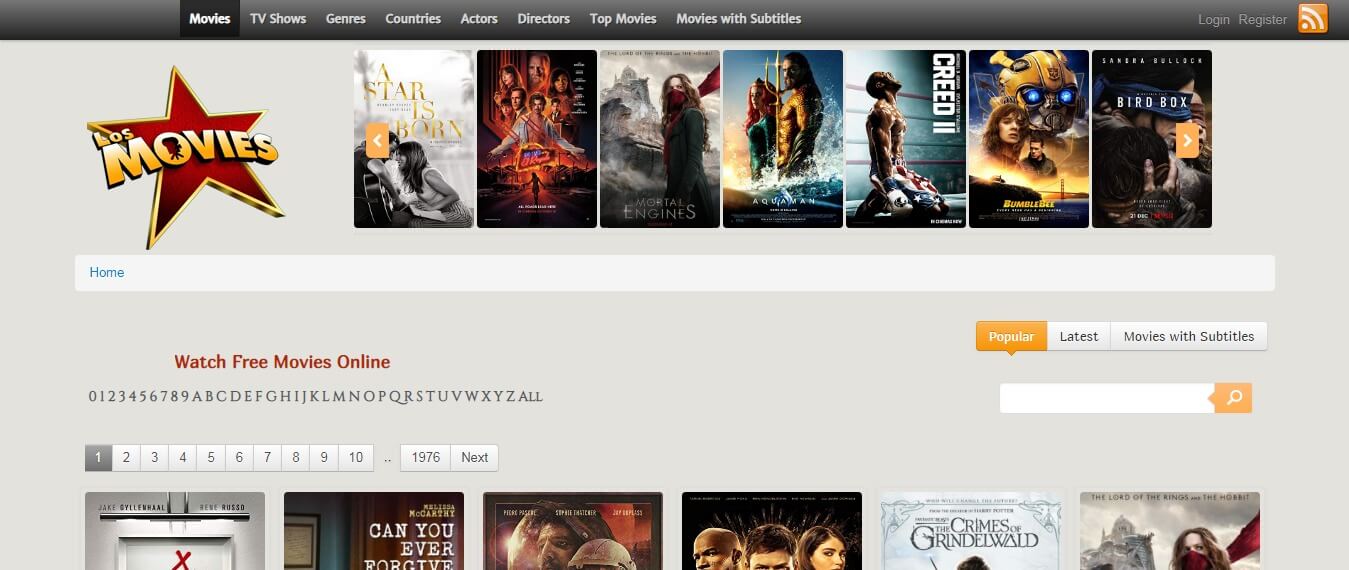Go to page 4
Screen dimensions: 1349x570
[182, 457]
